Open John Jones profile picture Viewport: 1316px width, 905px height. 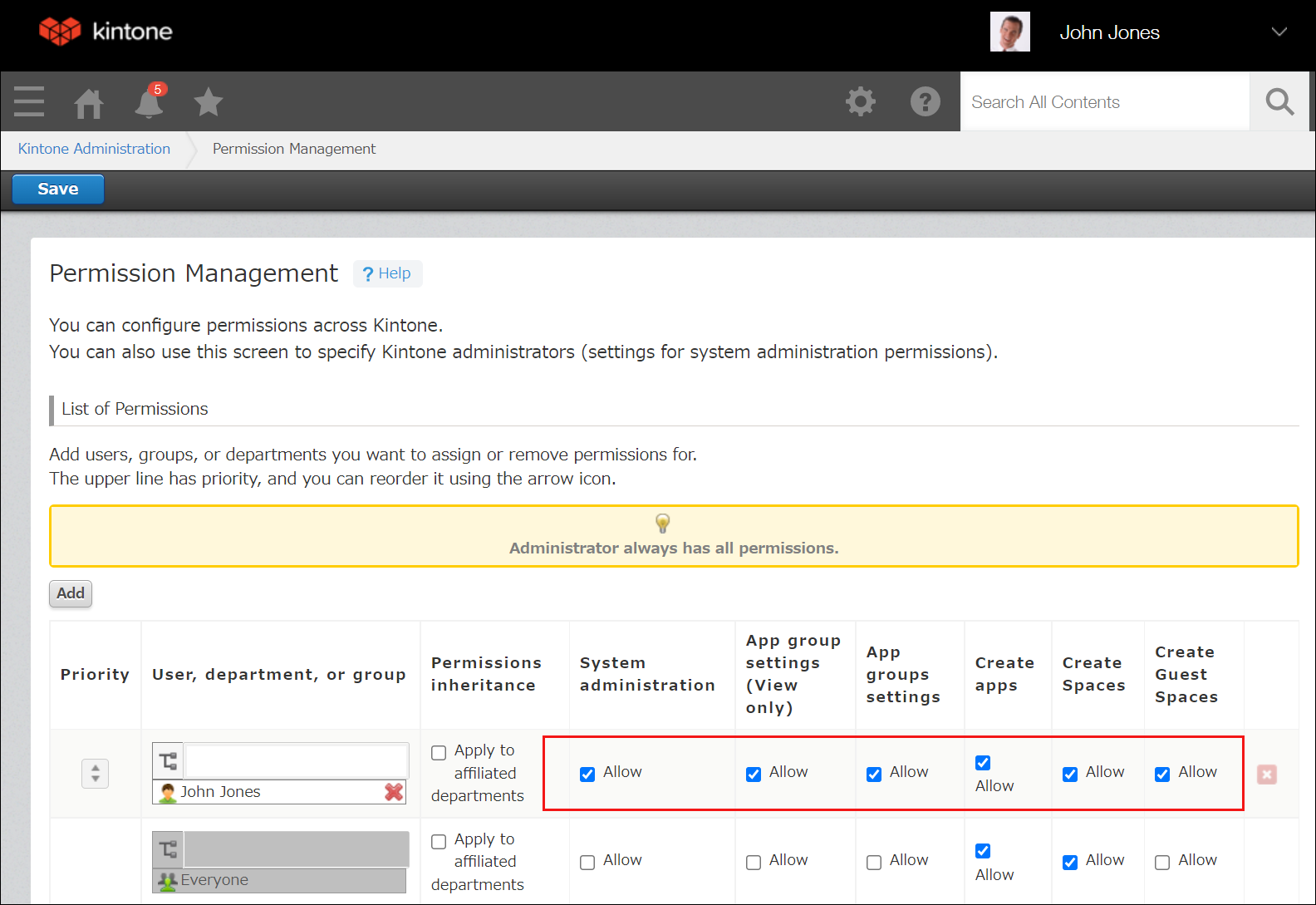[x=1009, y=32]
